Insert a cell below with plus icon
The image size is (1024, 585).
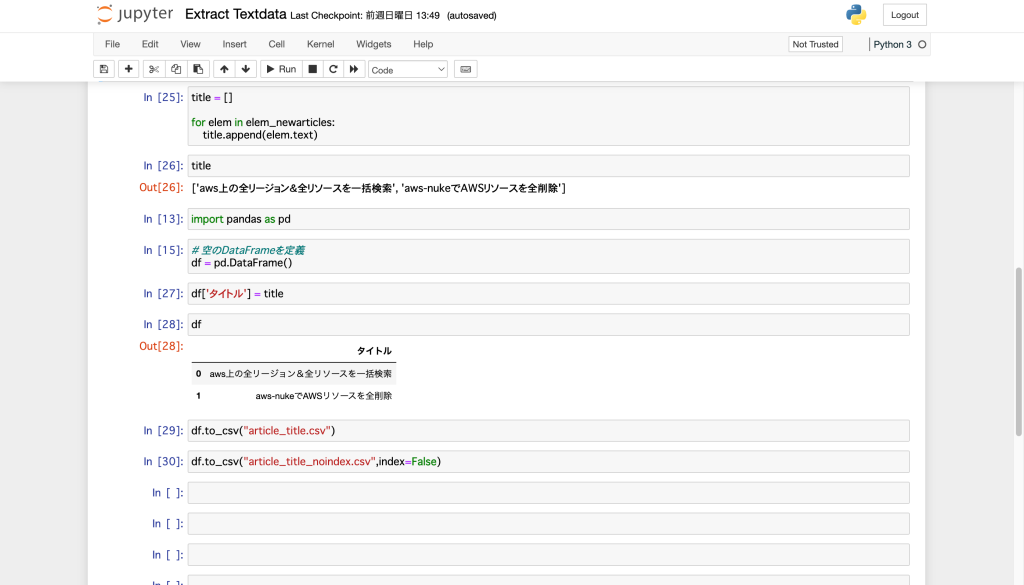point(128,69)
